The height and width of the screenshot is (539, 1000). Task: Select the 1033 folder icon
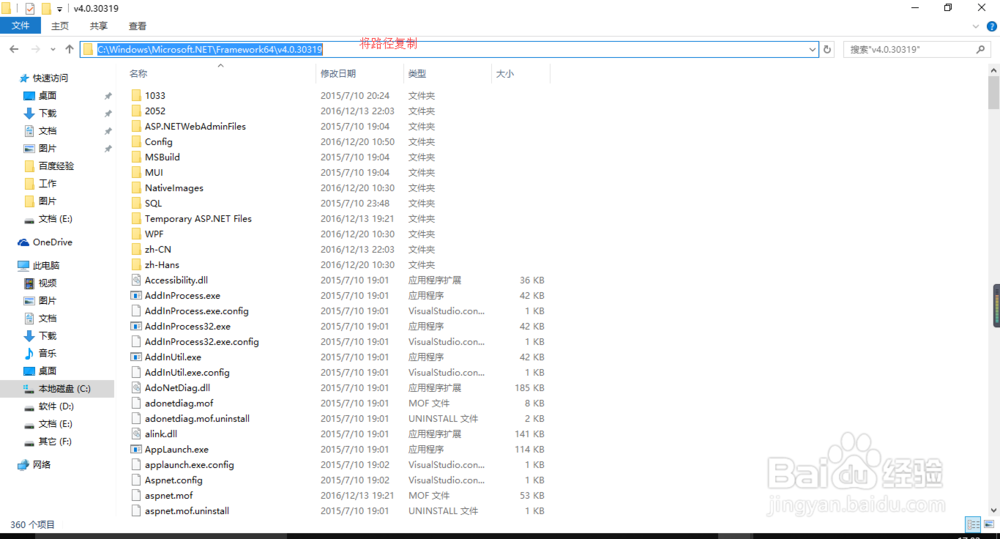(136, 96)
